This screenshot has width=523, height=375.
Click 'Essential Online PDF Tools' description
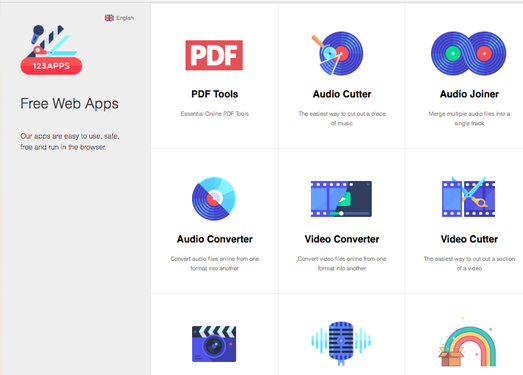(x=215, y=114)
